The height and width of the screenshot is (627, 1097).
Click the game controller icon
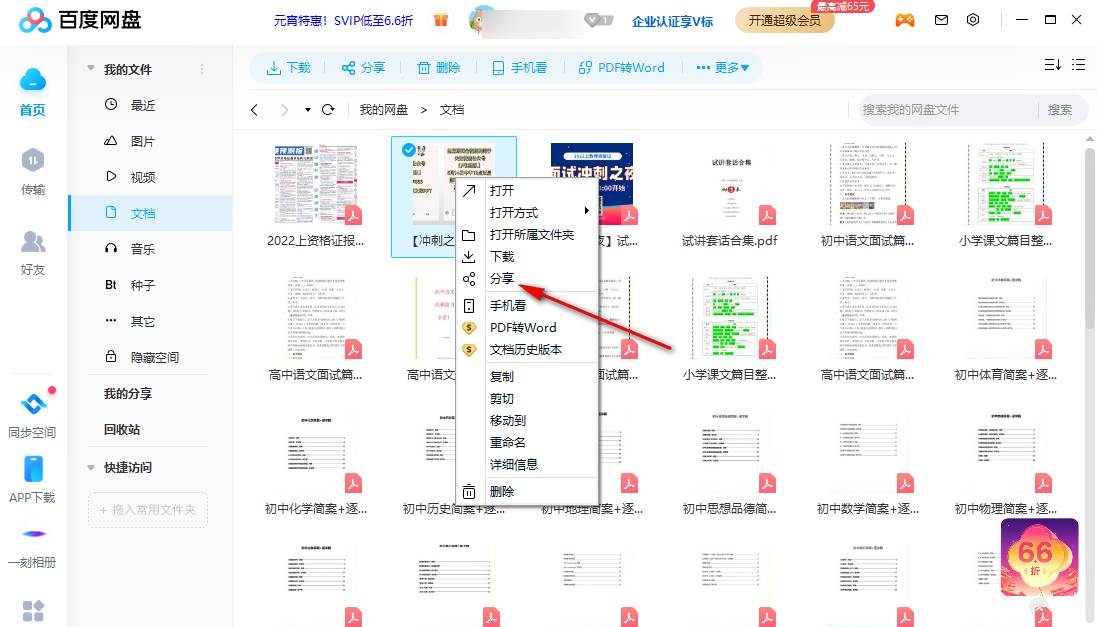tap(905, 20)
